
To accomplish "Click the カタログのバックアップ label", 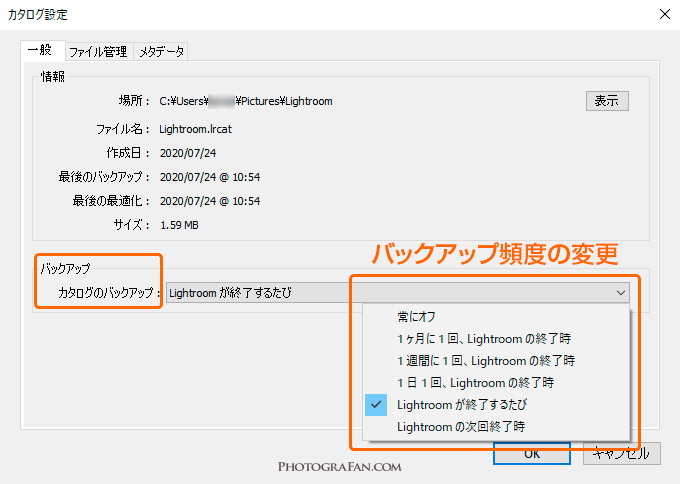I will click(x=108, y=293).
